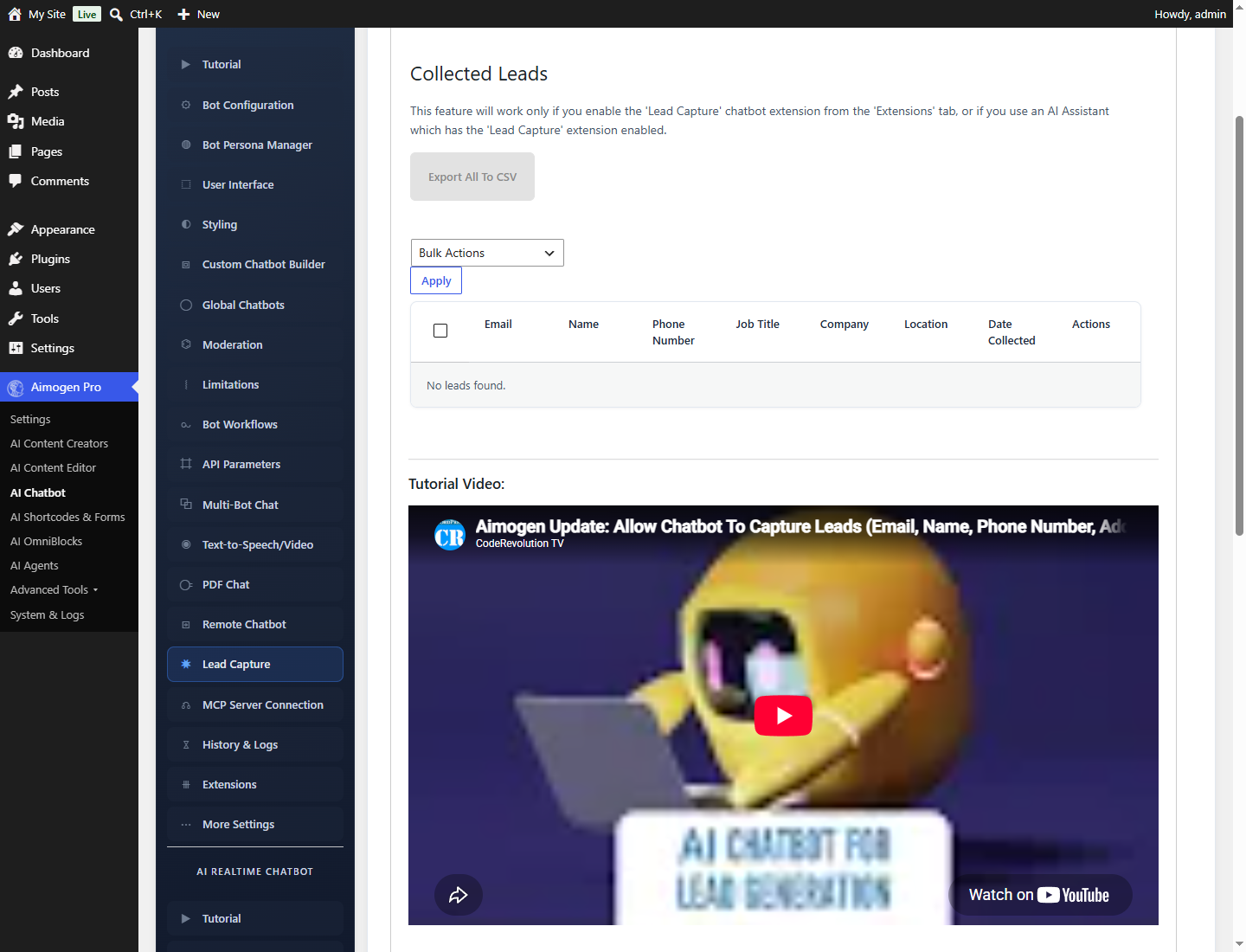Image resolution: width=1246 pixels, height=952 pixels.
Task: Click the Appearance paintbrush icon
Action: click(16, 229)
